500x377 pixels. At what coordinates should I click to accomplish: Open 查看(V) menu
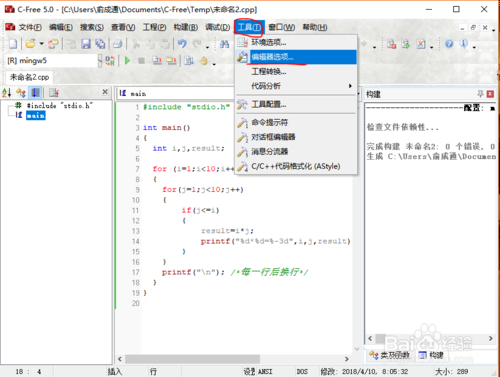(x=123, y=27)
